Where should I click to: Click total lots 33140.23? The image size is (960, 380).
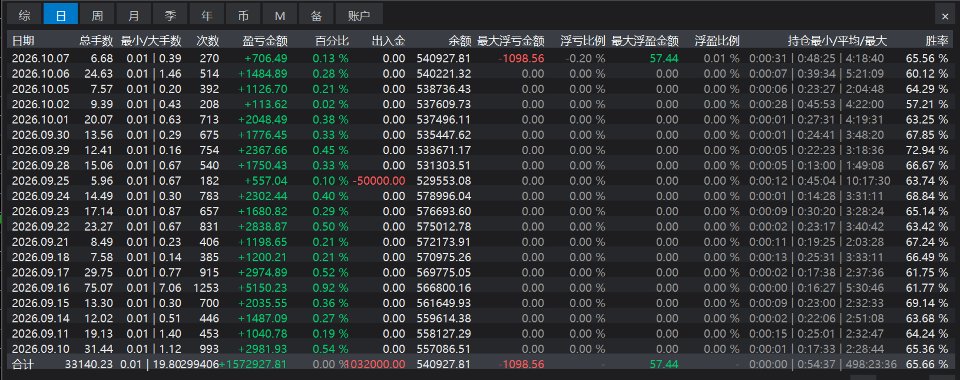[89, 364]
